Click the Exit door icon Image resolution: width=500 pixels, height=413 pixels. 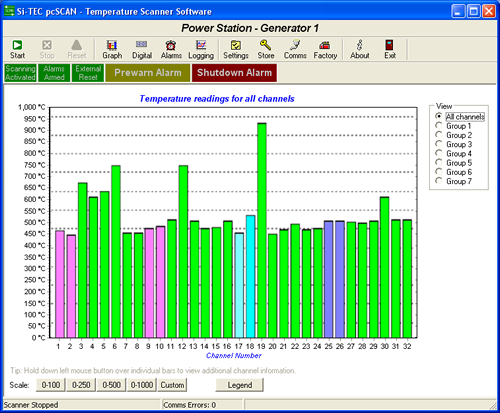(389, 45)
